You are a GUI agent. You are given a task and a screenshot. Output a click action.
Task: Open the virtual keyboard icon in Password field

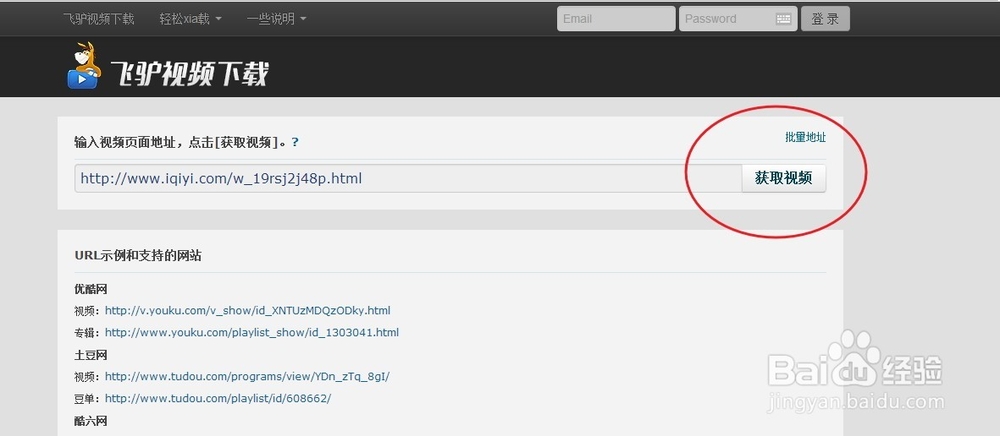tap(784, 19)
